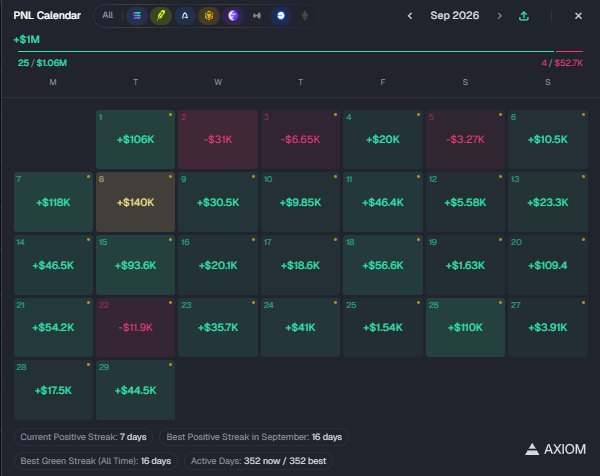
Task: Click the +$1M total PNL value
Action: click(x=27, y=39)
